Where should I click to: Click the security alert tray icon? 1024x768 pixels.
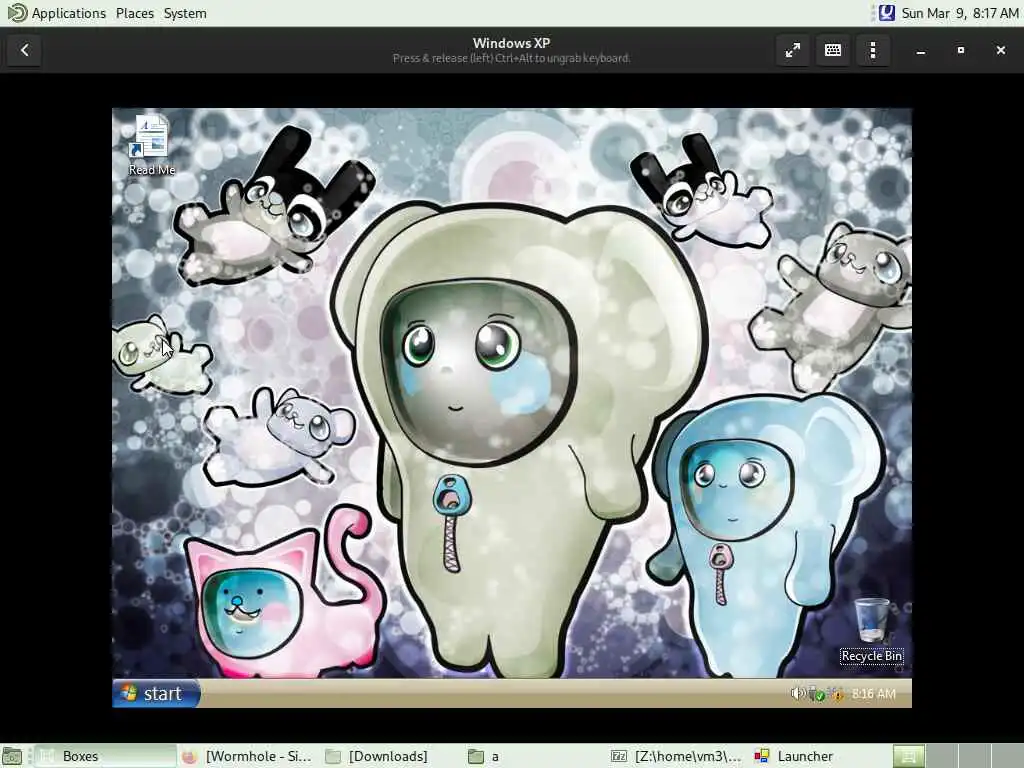[835, 694]
